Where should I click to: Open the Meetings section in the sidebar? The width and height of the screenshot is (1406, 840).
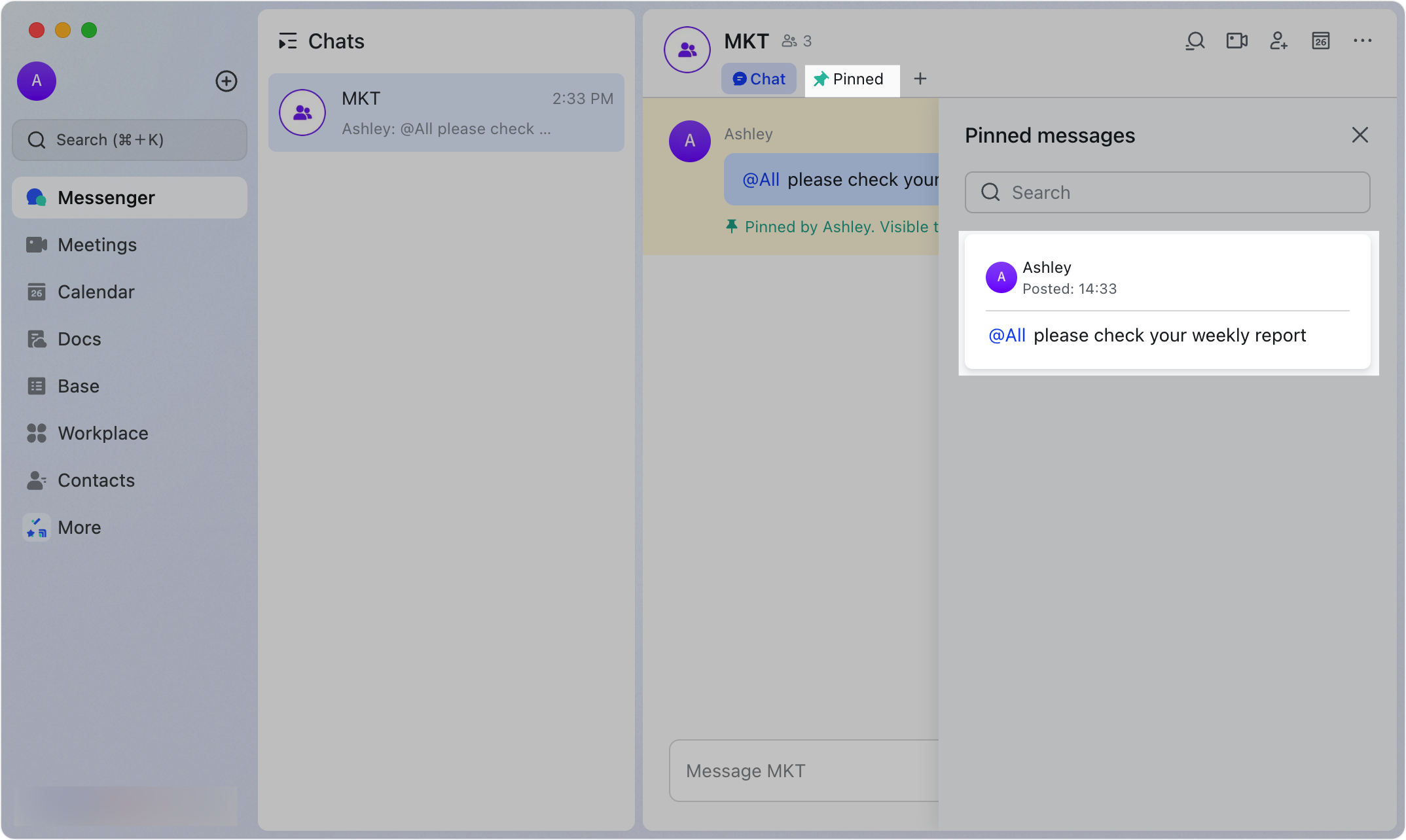96,245
